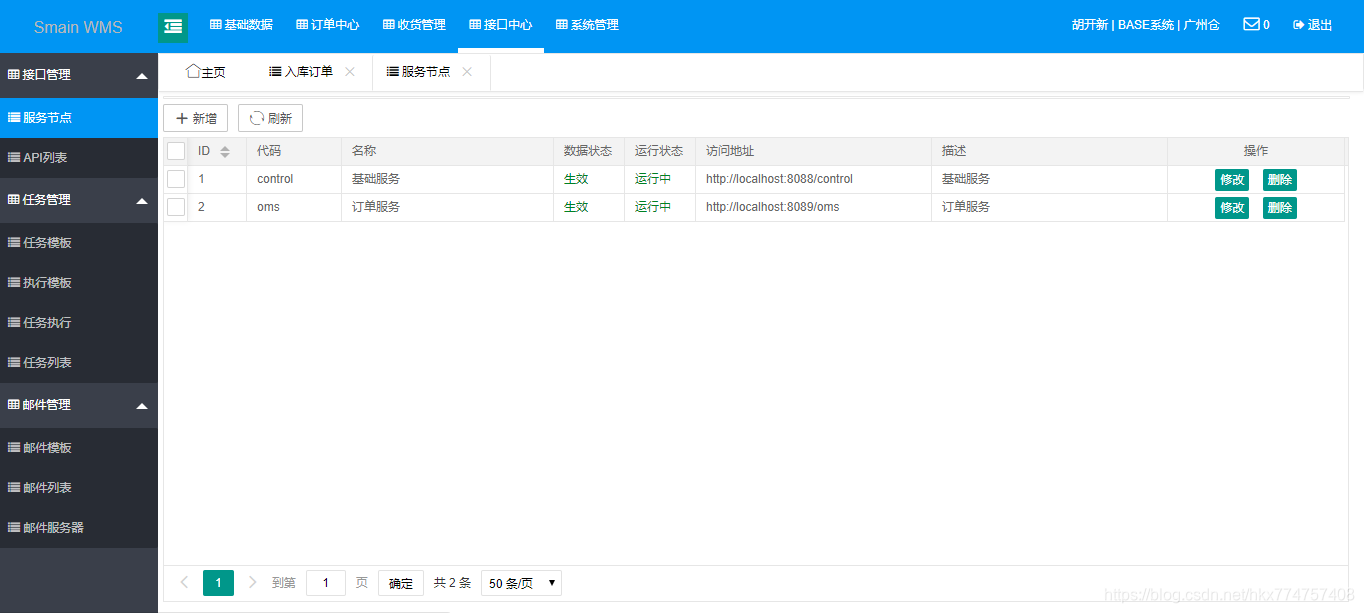Switch to the 主页 tab

(x=206, y=72)
